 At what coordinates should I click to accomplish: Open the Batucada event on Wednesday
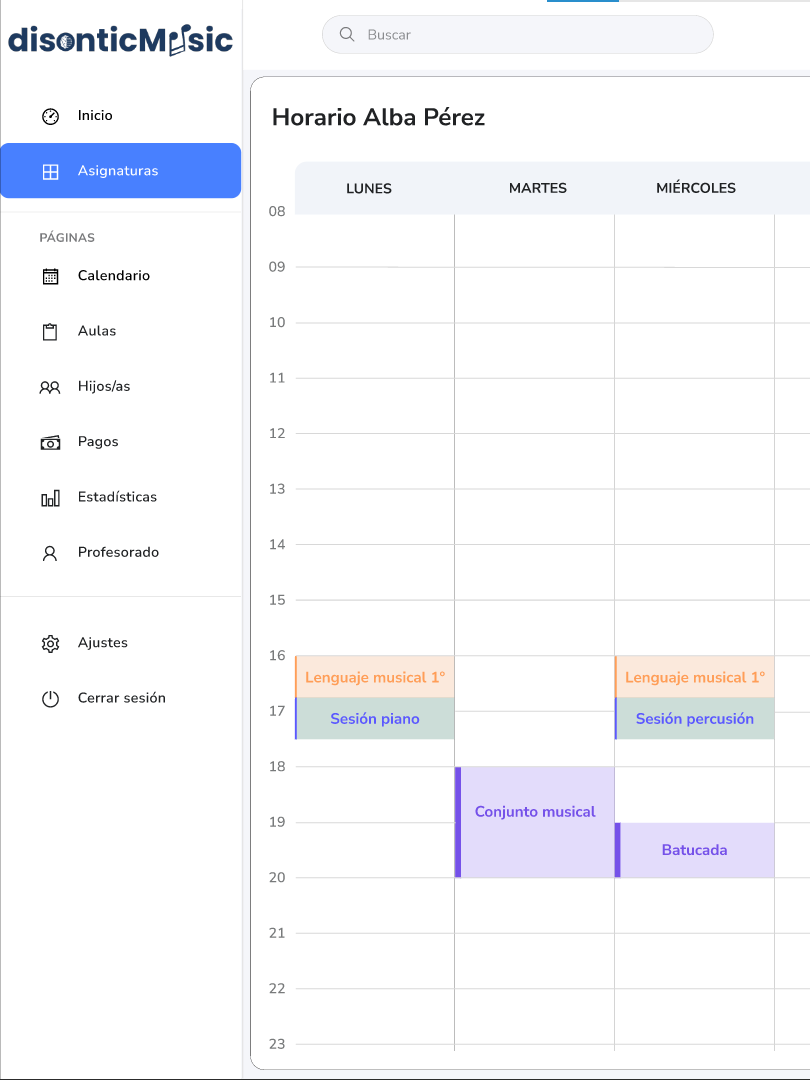[695, 850]
